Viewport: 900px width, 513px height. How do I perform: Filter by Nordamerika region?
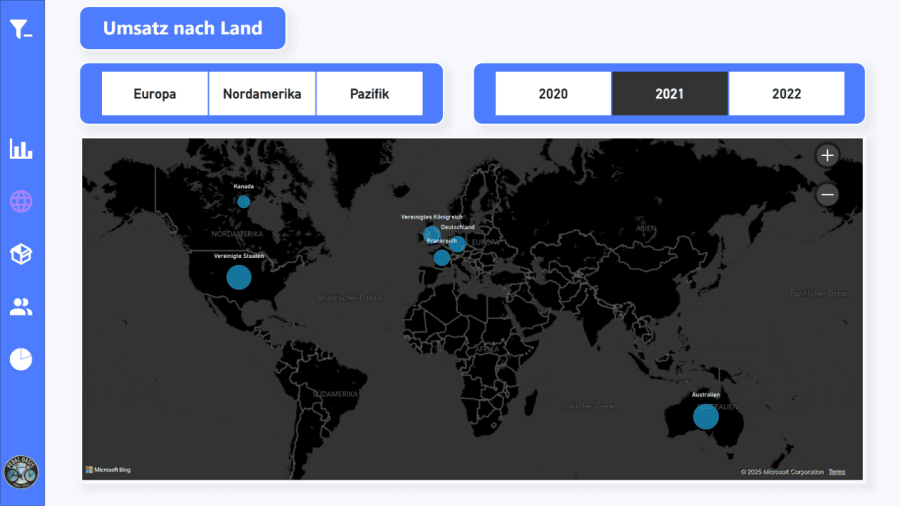[262, 94]
